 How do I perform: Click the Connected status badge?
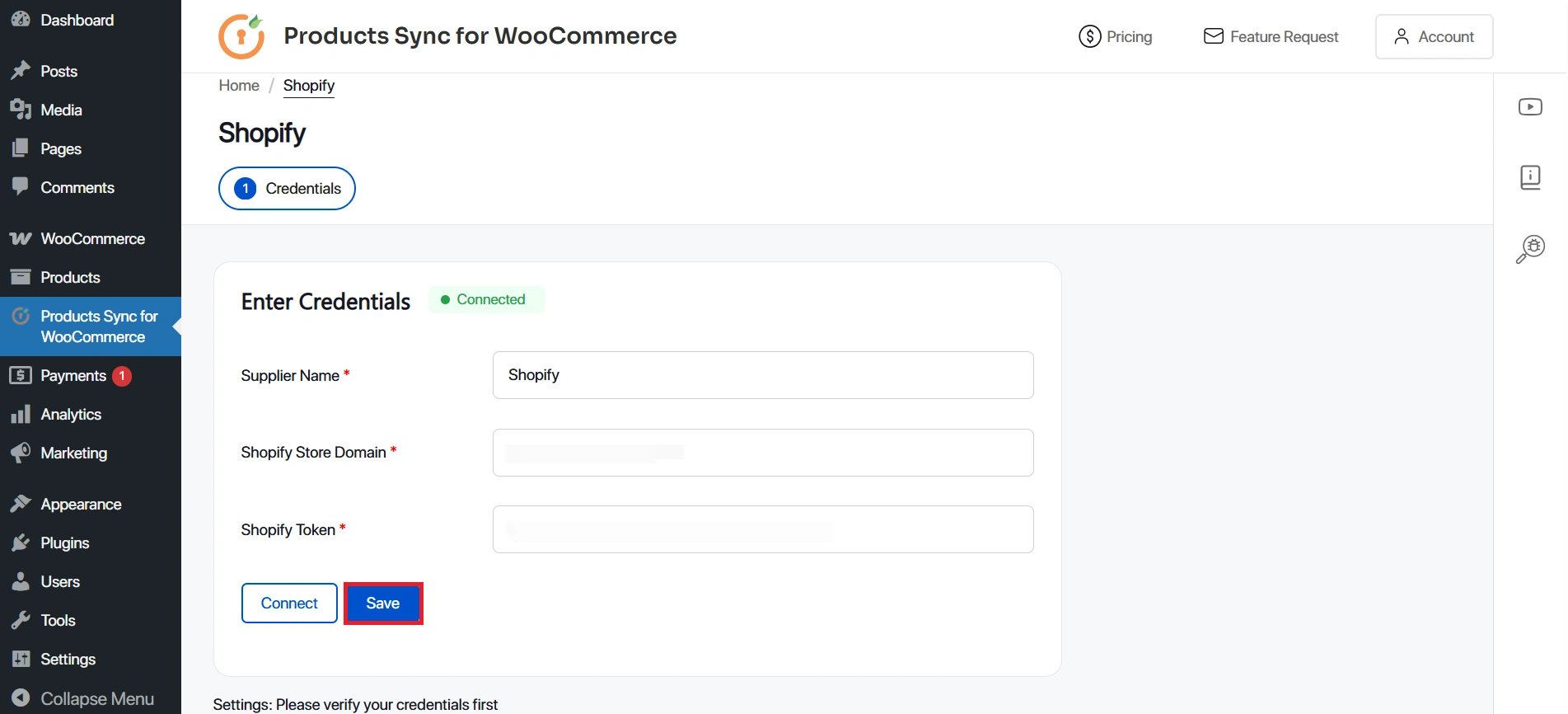click(x=486, y=299)
